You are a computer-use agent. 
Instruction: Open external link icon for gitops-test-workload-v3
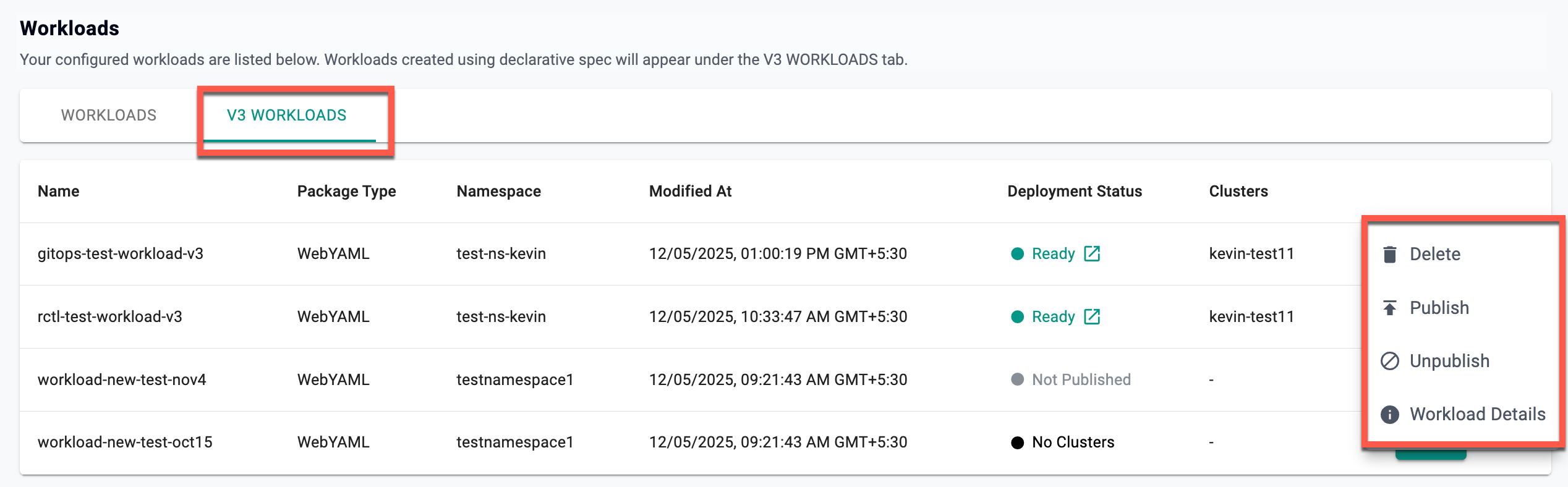coord(1092,254)
